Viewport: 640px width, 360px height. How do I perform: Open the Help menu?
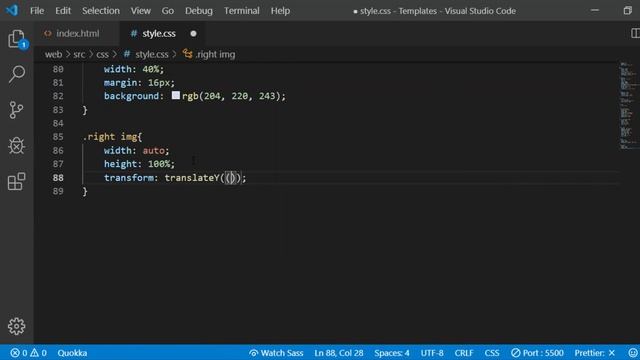[x=280, y=11]
